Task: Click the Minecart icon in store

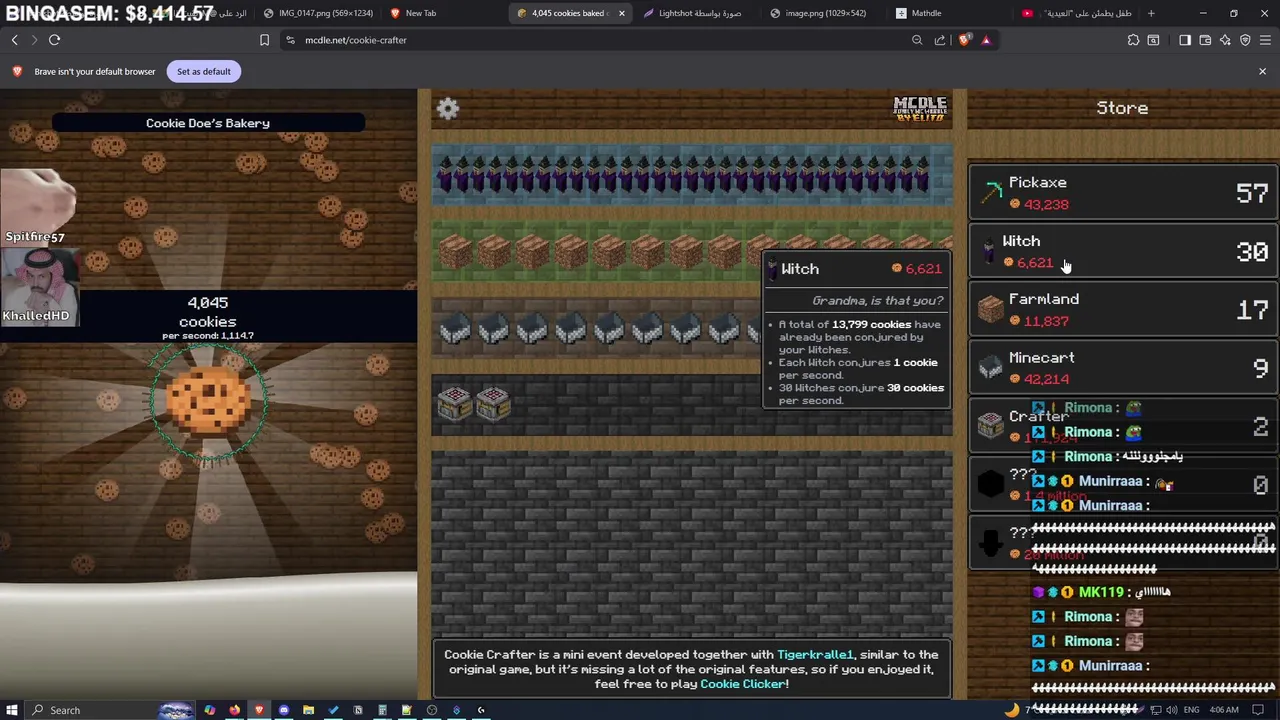Action: click(991, 368)
